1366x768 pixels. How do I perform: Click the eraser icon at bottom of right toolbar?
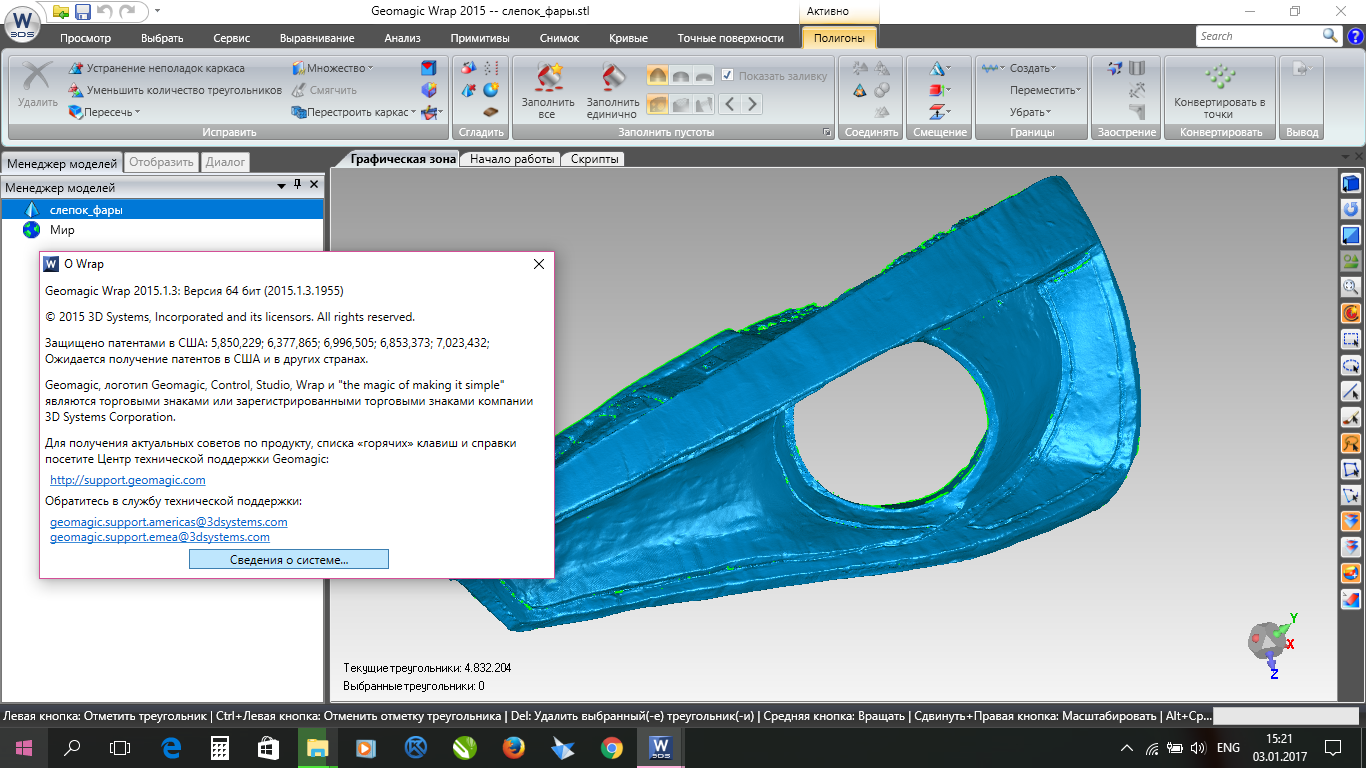pyautogui.click(x=1351, y=600)
